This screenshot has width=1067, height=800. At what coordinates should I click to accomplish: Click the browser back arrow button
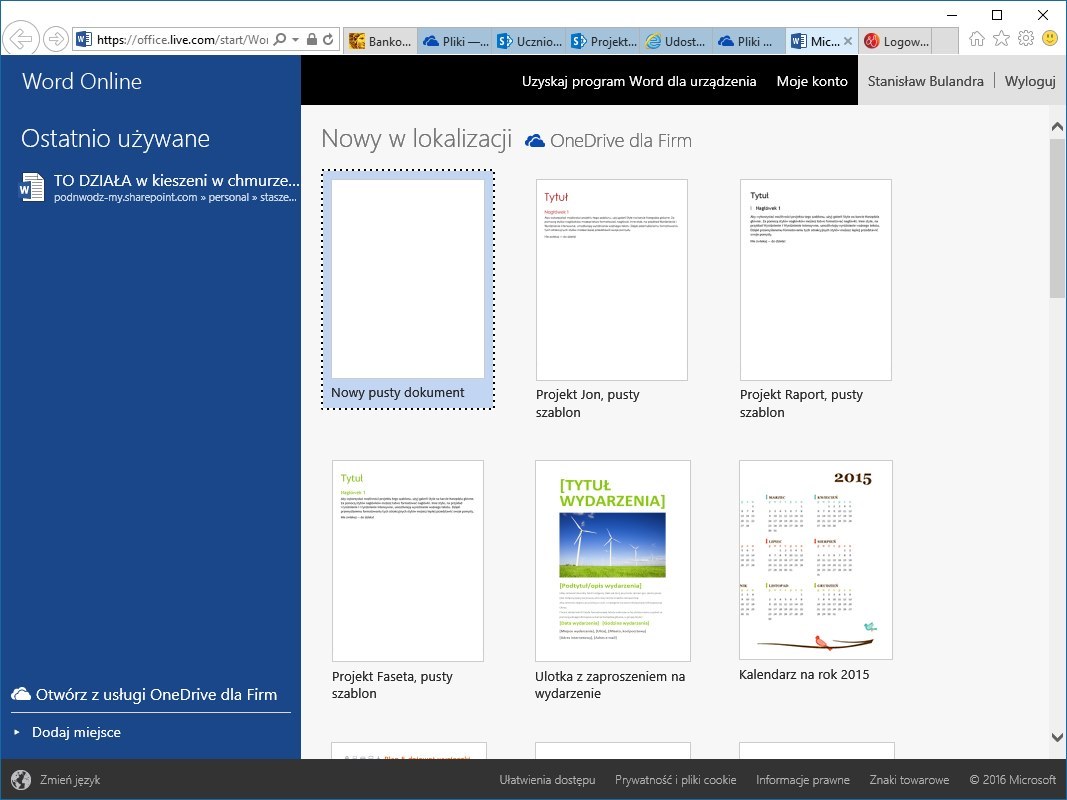tap(20, 39)
